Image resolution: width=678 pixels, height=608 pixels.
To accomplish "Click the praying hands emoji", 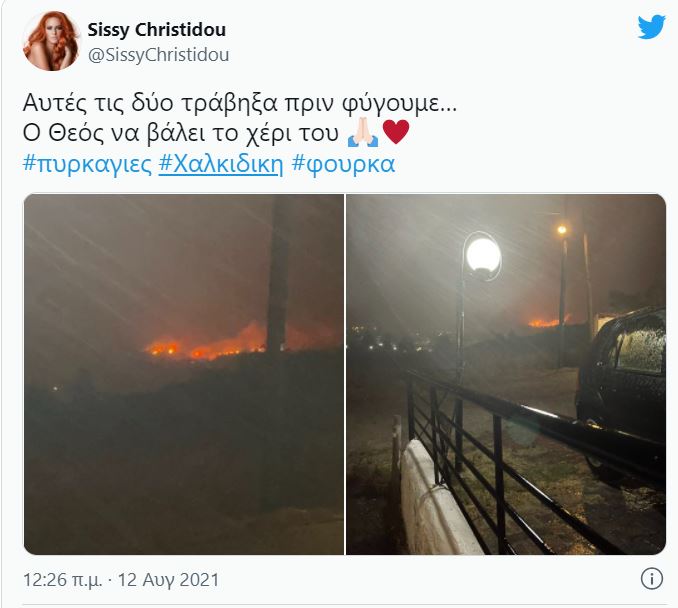I will 362,133.
